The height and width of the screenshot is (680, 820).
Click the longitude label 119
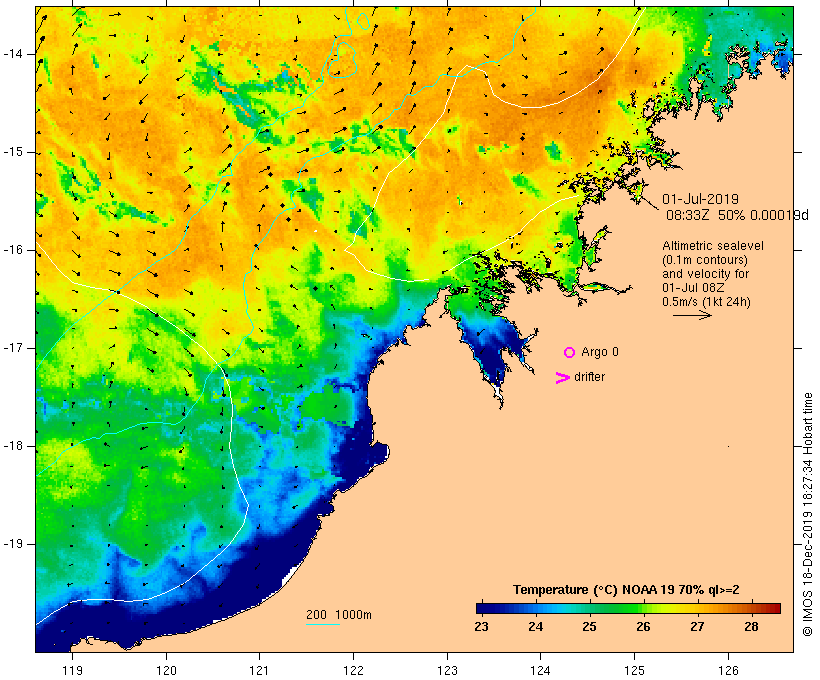pyautogui.click(x=72, y=670)
